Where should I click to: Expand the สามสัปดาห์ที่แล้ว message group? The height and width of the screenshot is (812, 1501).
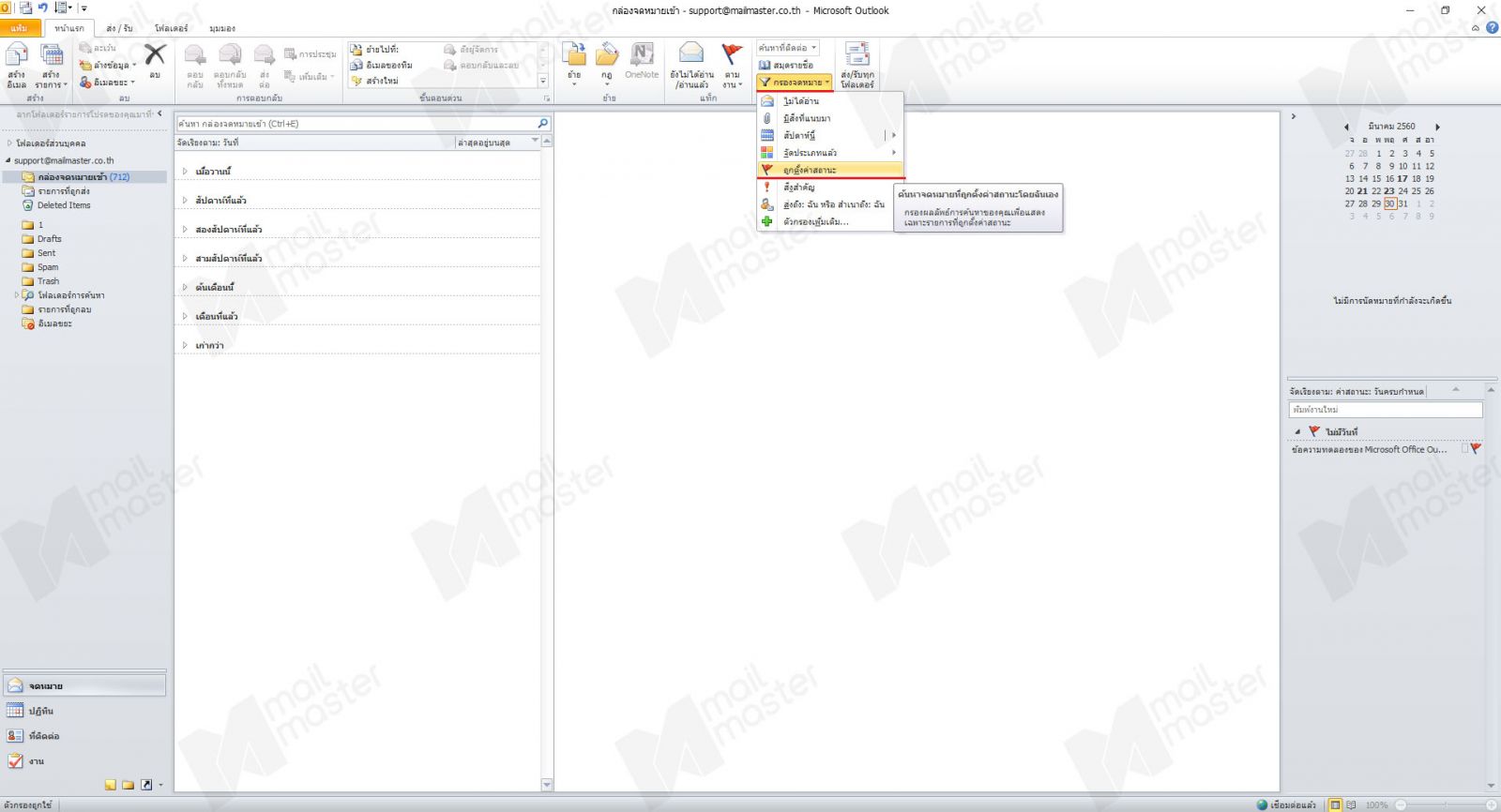click(x=185, y=259)
